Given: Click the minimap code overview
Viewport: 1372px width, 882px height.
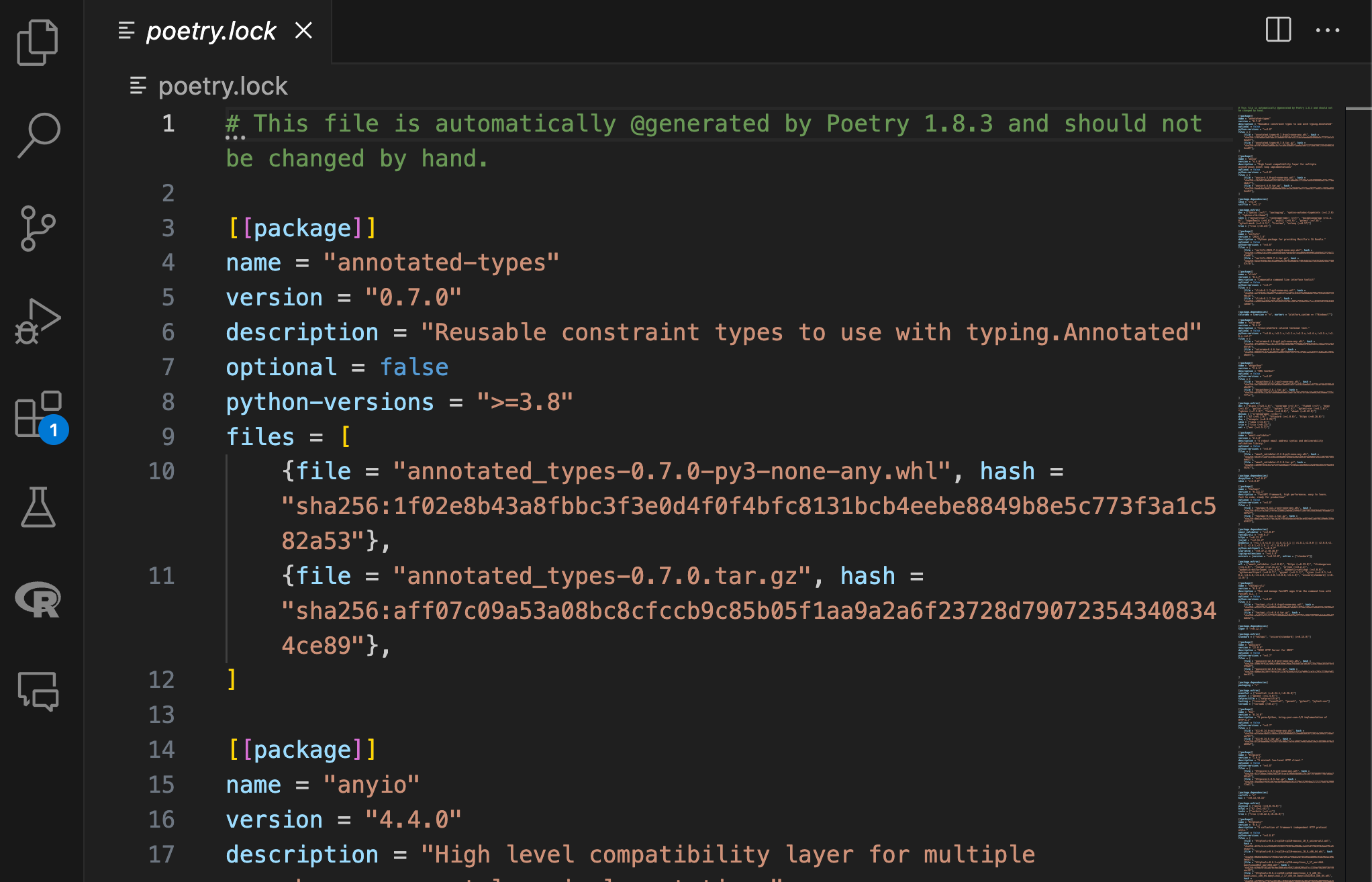Looking at the screenshot, I should pyautogui.click(x=1285, y=470).
